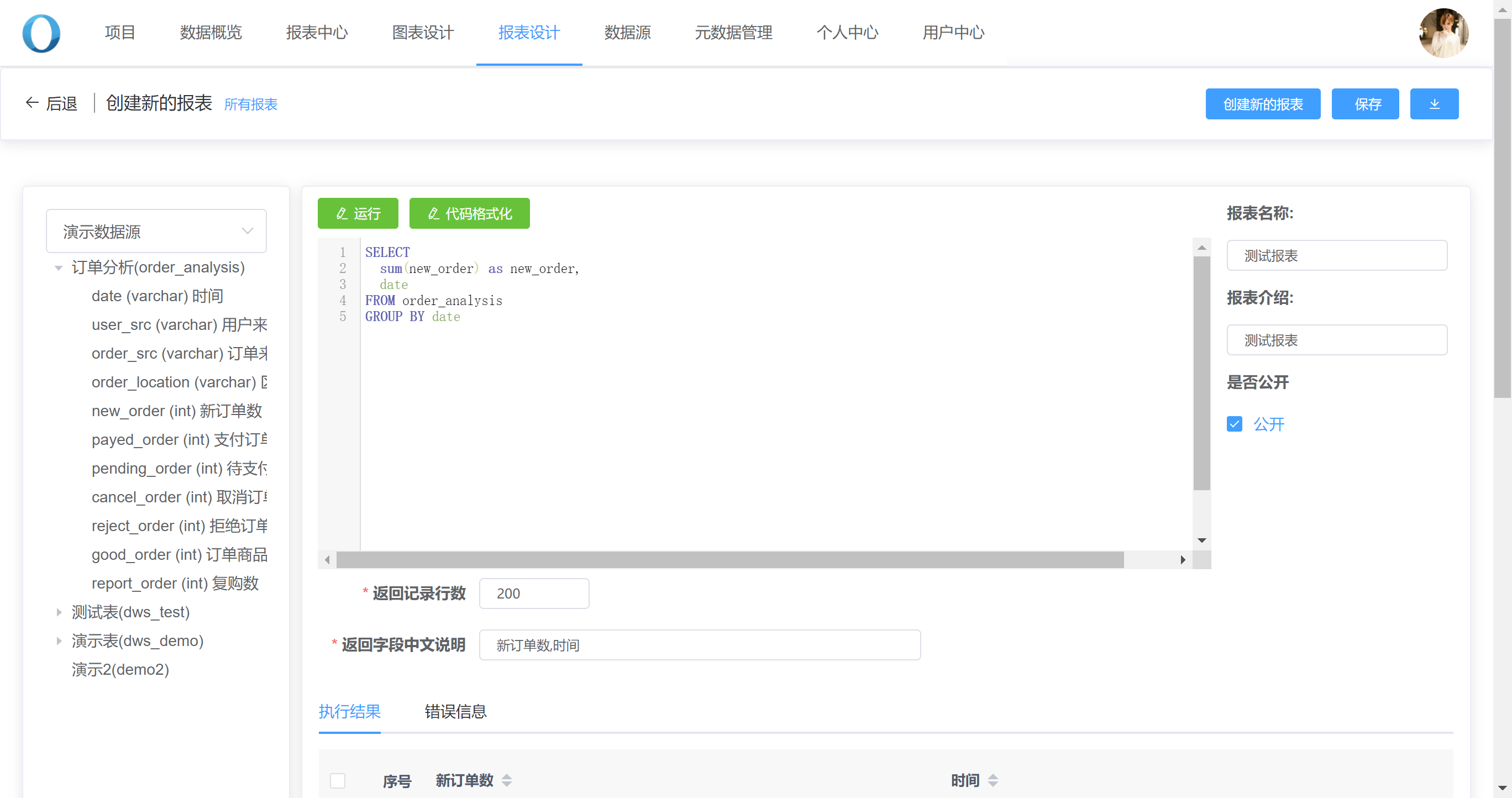The width and height of the screenshot is (1512, 798).
Task: Collapse the 订单分析(order_analysis) tree node
Action: tap(59, 268)
